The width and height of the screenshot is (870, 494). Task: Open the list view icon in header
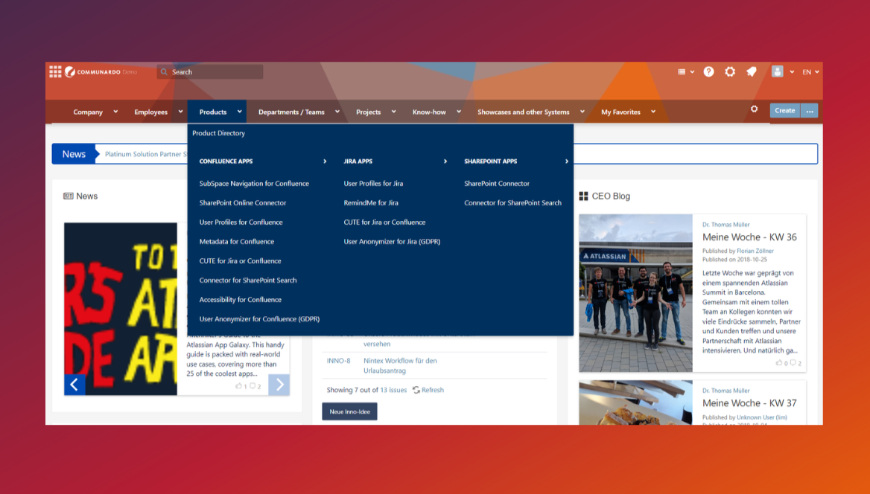click(x=681, y=72)
